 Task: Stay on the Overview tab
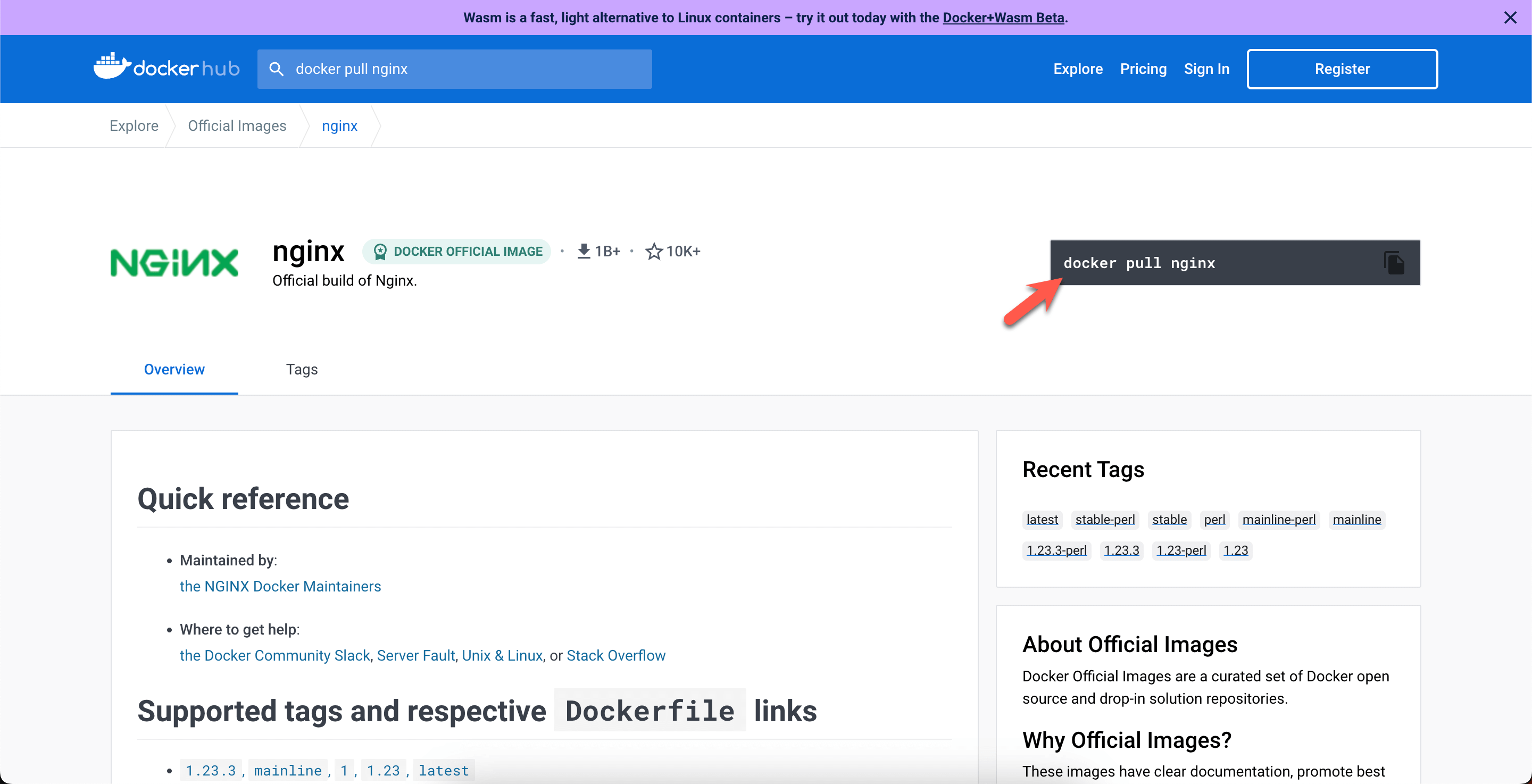[x=173, y=369]
